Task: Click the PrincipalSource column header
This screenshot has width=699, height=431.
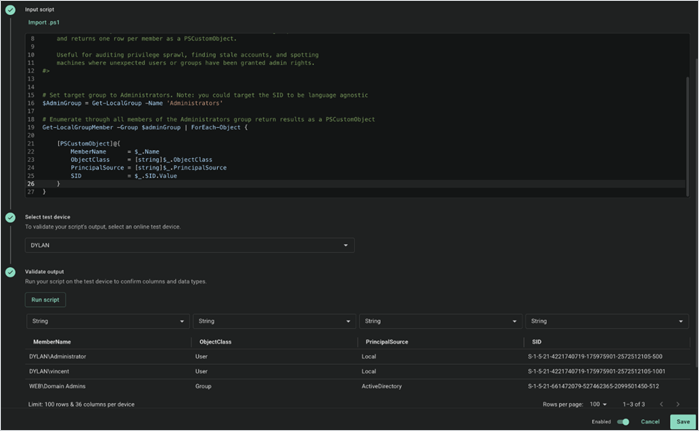Action: [387, 342]
